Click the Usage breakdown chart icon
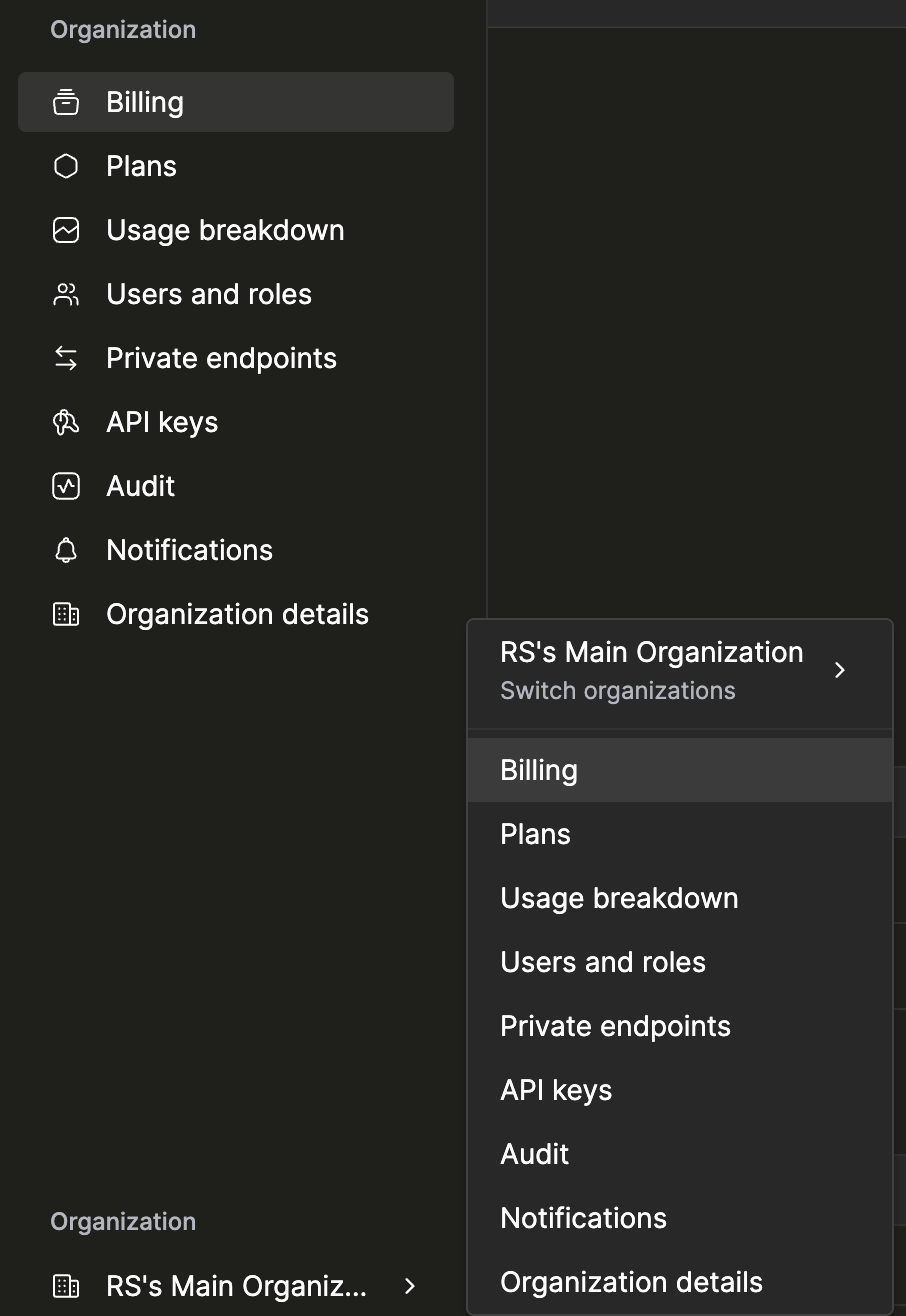This screenshot has height=1316, width=906. (x=65, y=230)
